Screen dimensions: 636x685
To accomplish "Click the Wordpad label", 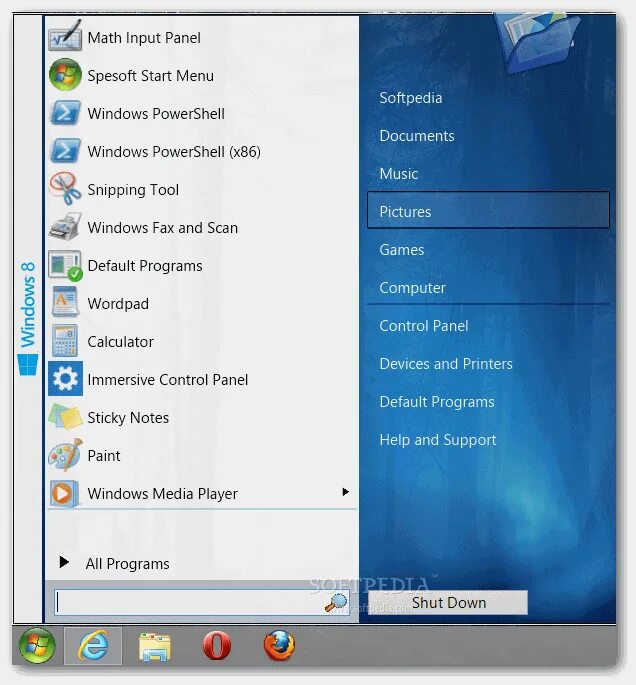I will [x=118, y=304].
